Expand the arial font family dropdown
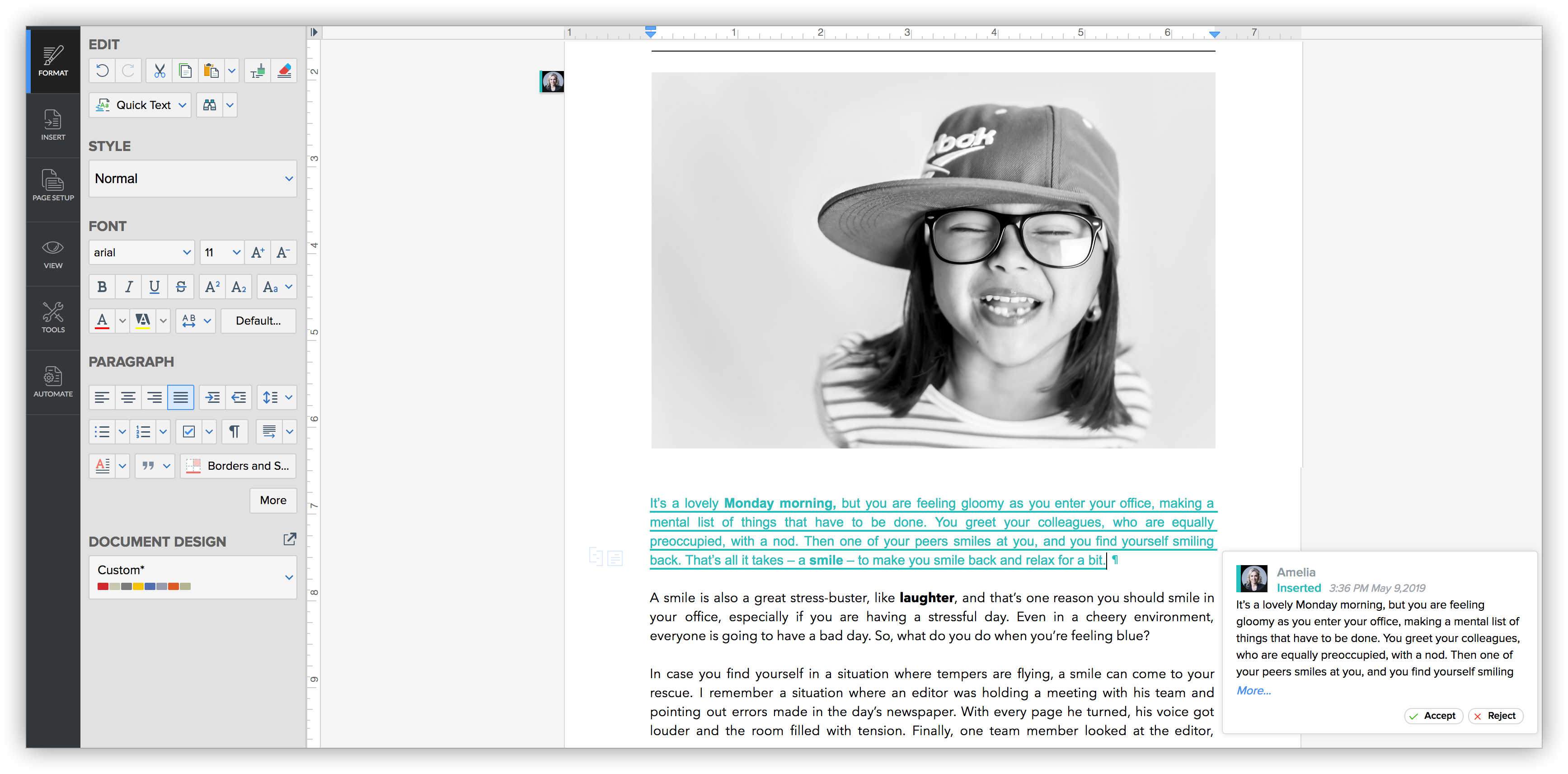 141,253
